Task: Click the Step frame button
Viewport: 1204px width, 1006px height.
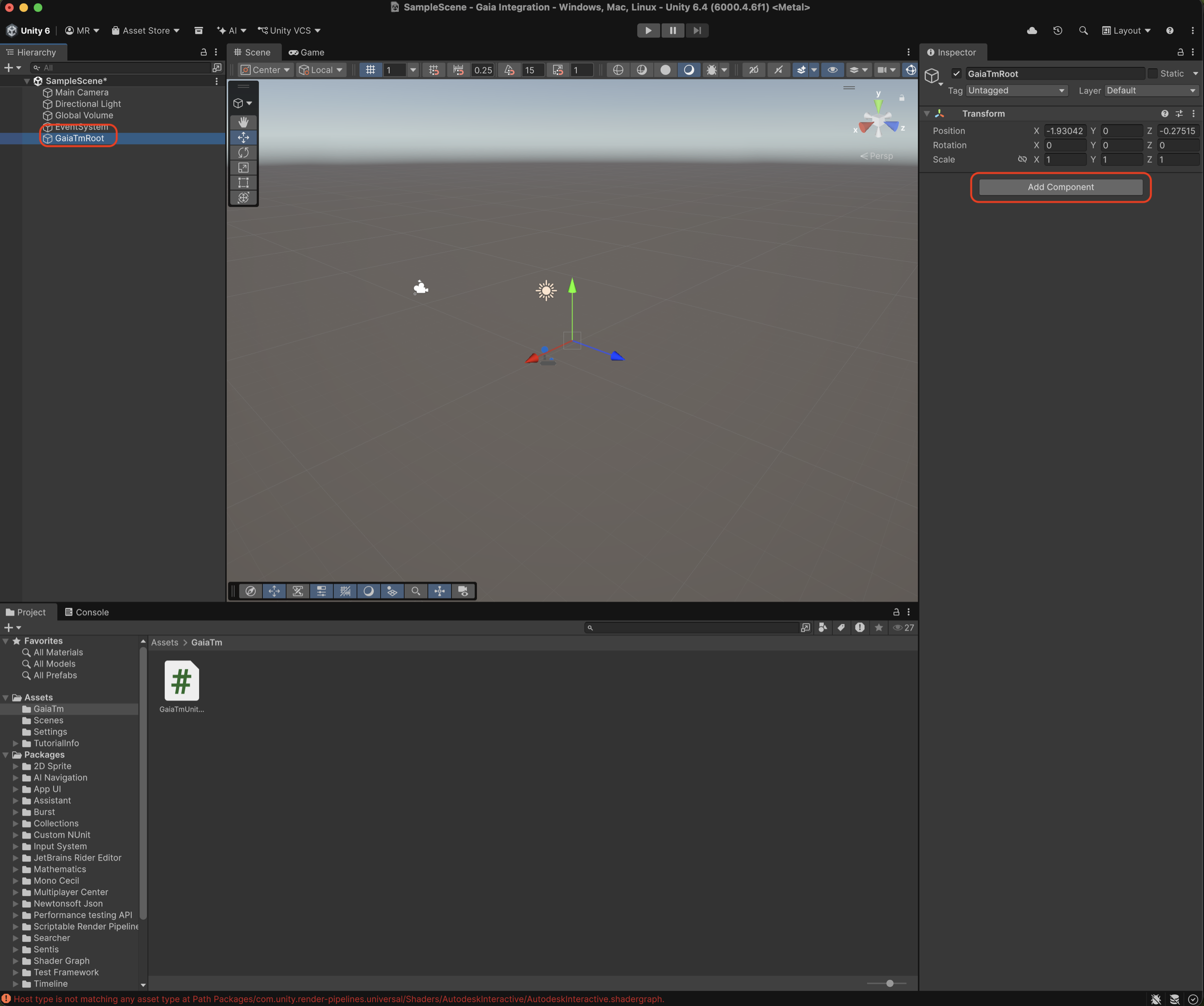Action: click(x=697, y=31)
